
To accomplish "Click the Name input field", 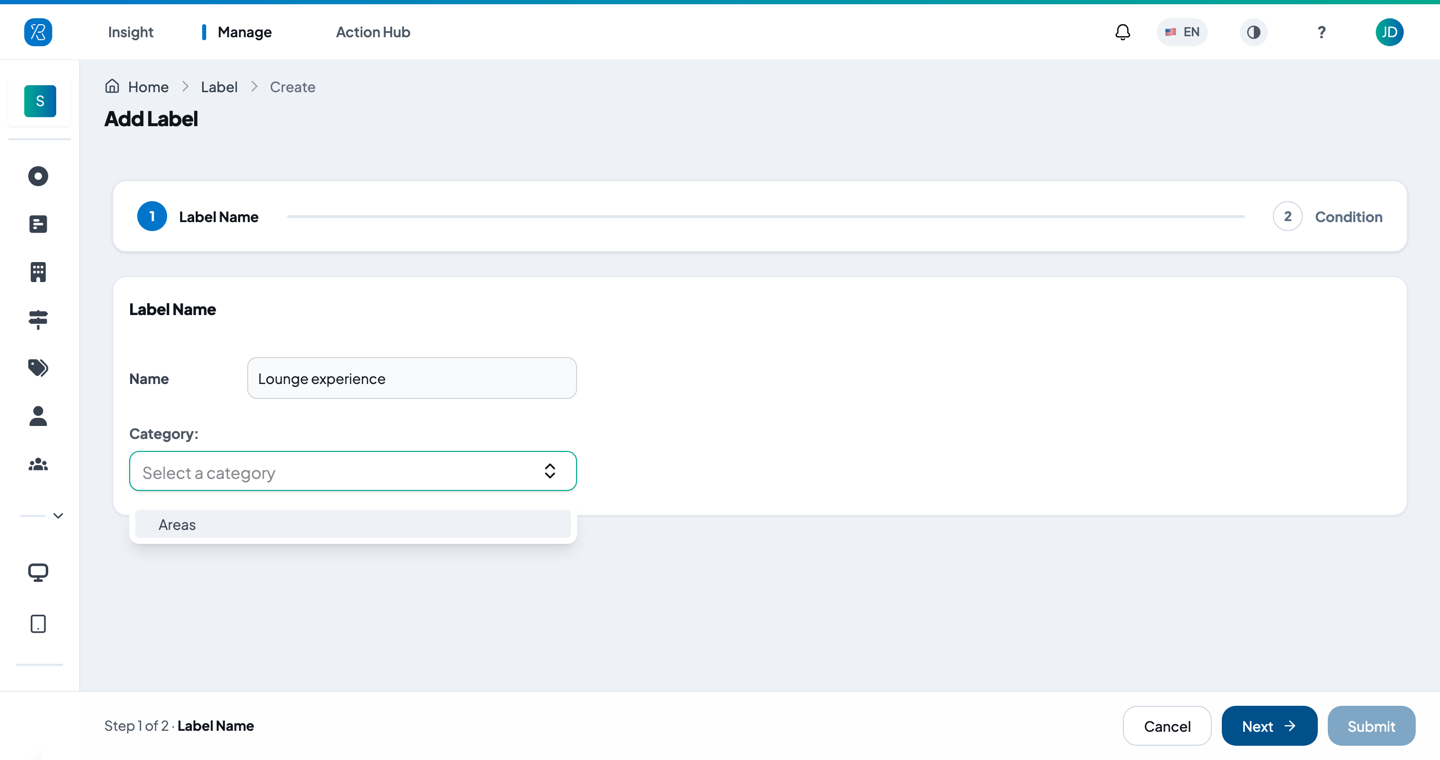I will coord(412,378).
